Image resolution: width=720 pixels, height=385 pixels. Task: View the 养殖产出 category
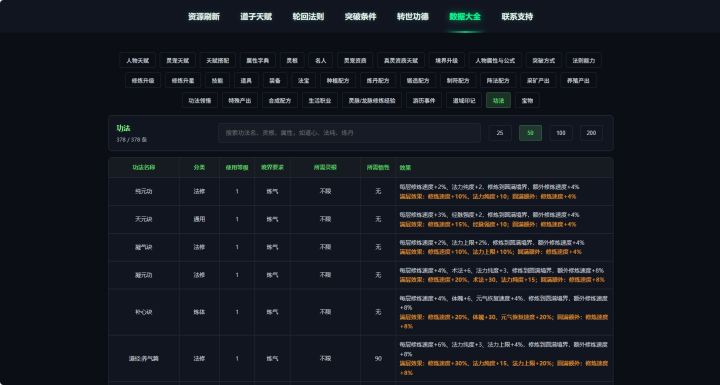tap(578, 80)
